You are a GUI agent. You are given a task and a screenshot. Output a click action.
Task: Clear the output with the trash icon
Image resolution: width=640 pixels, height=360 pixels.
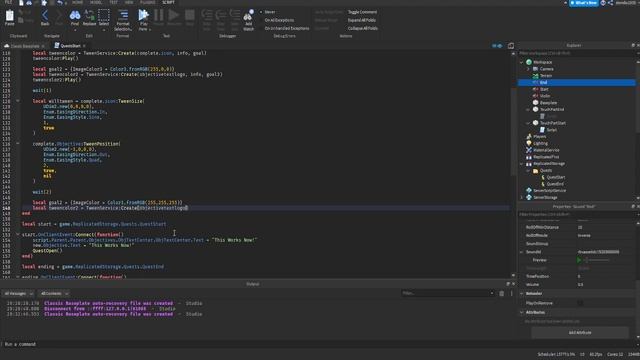[502, 293]
